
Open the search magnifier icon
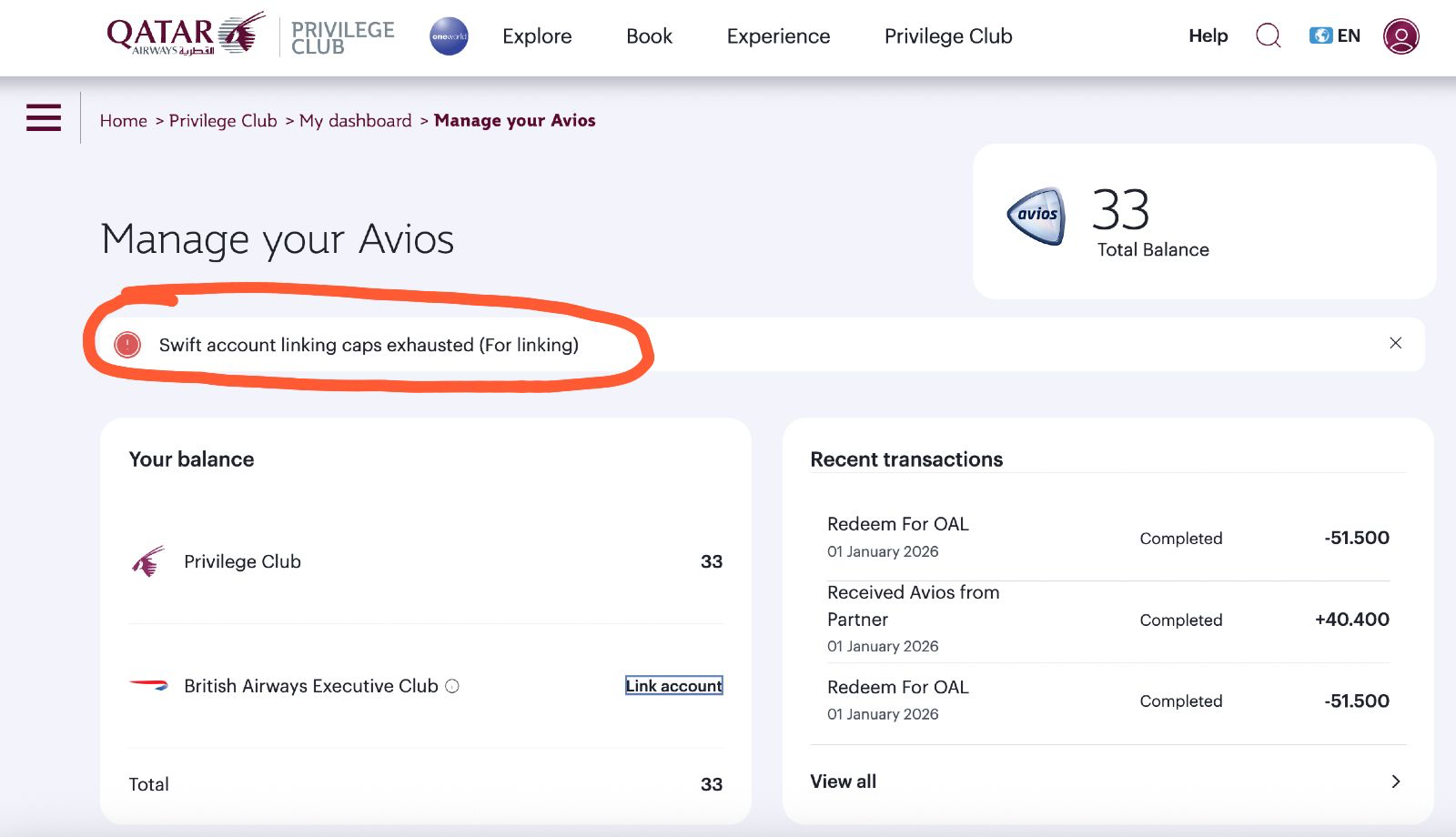tap(1268, 36)
